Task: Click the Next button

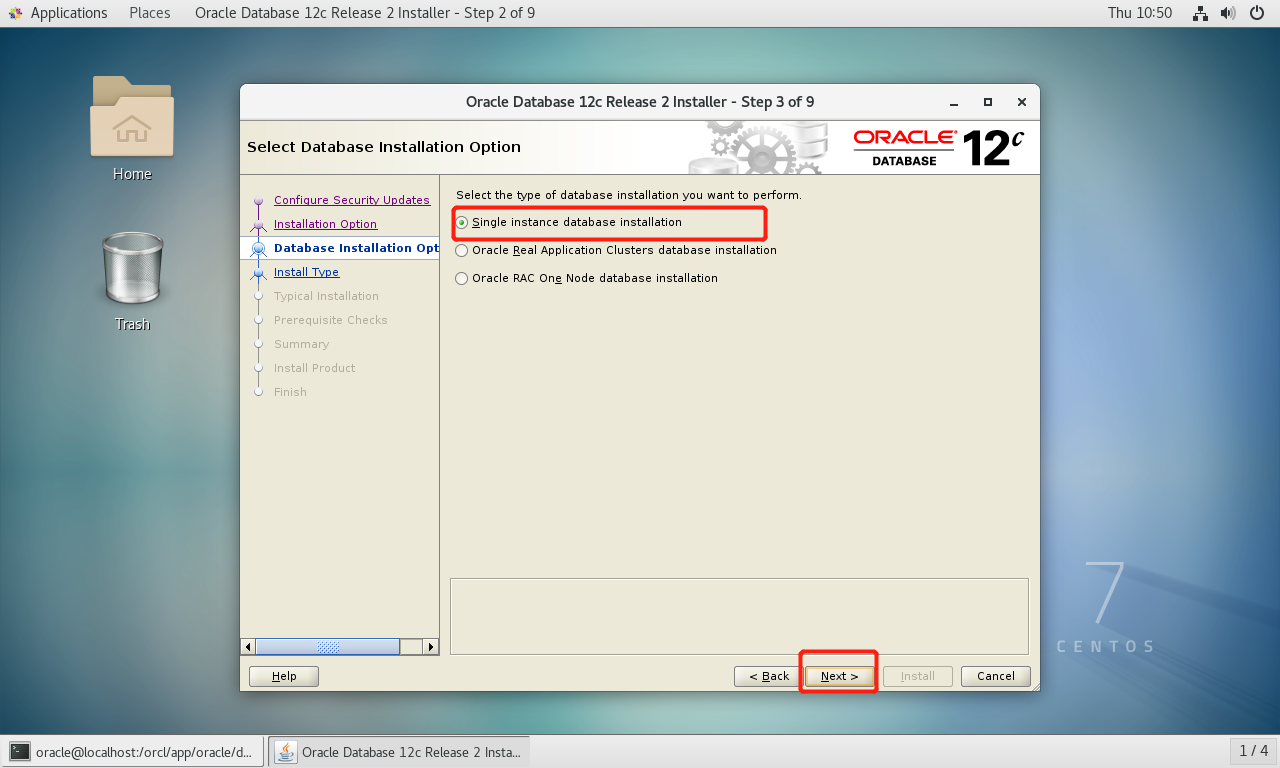Action: click(839, 676)
